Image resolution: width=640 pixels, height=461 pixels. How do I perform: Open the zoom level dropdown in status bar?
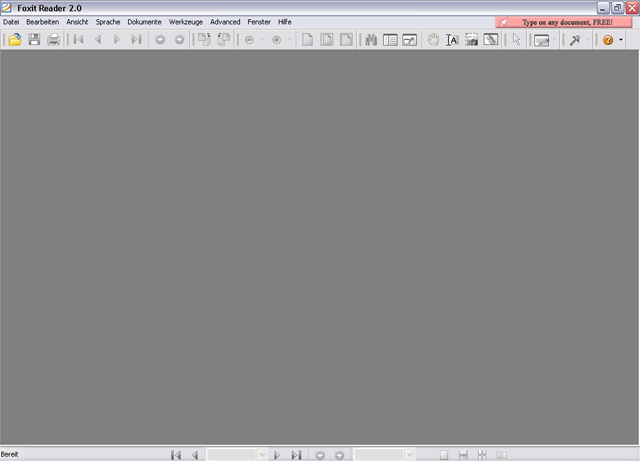(409, 454)
